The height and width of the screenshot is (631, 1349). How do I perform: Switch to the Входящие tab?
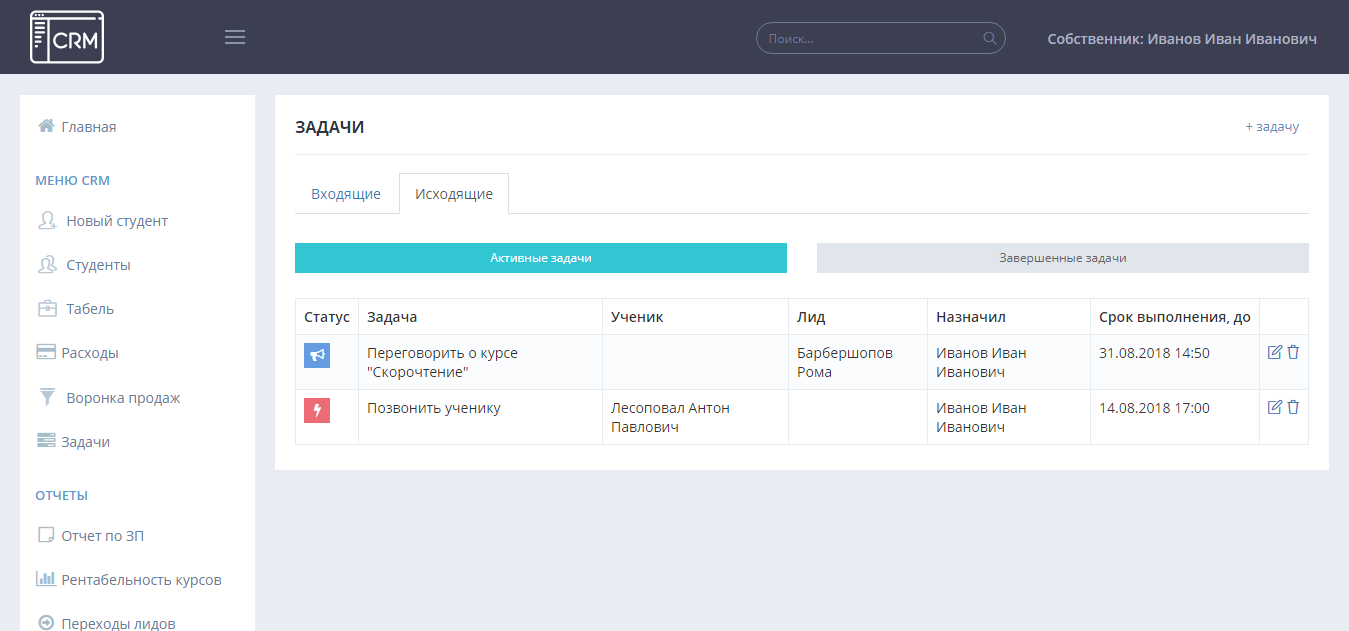pyautogui.click(x=346, y=194)
